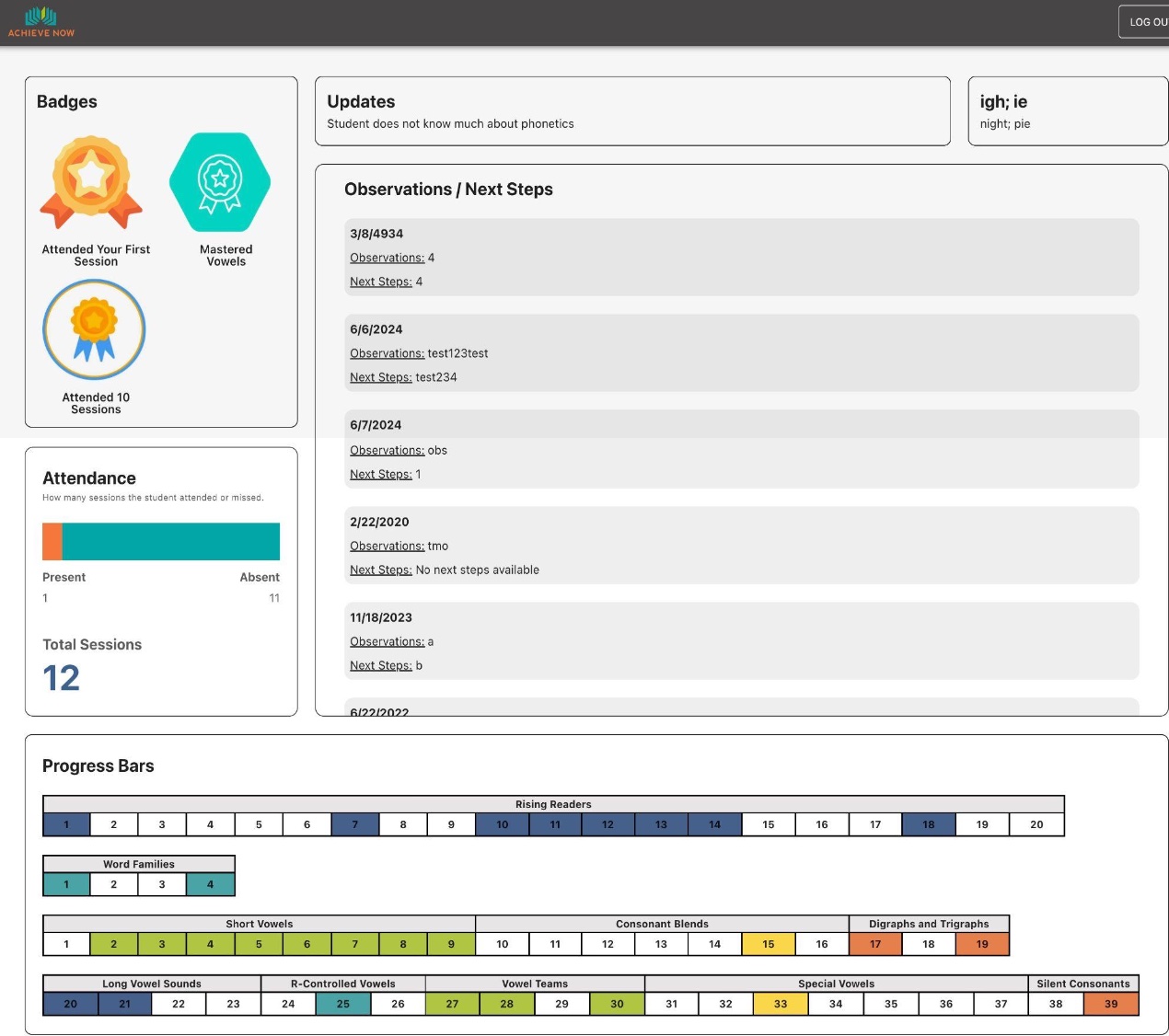Click the teal segment of the attendance bar
1169x1036 pixels.
171,542
